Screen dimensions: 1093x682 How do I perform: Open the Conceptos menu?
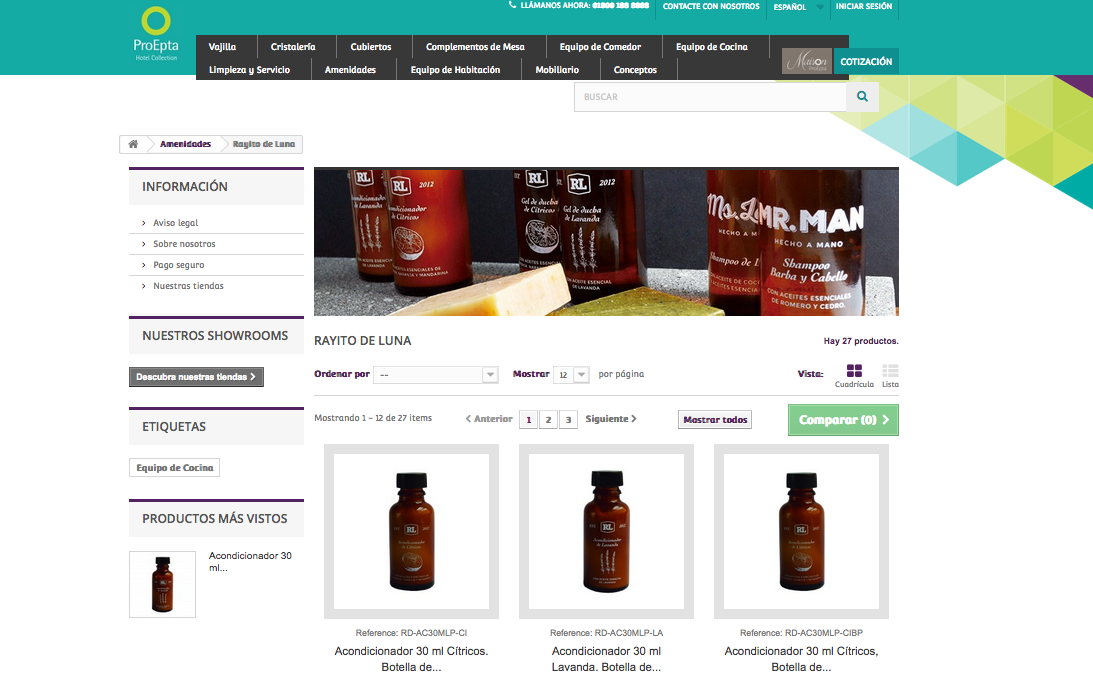pyautogui.click(x=635, y=70)
